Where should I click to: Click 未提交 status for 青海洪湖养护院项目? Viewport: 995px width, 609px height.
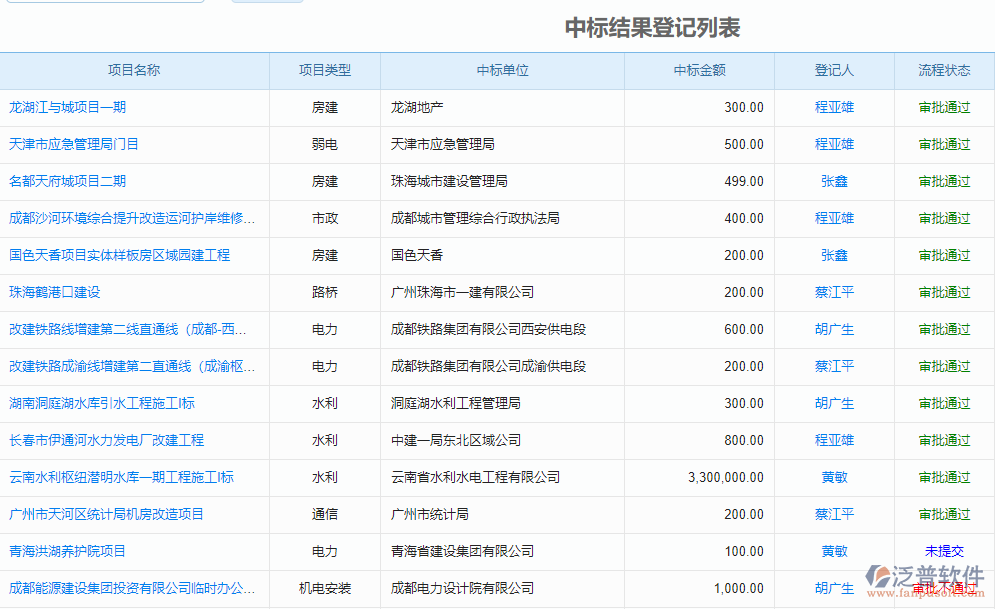(944, 551)
